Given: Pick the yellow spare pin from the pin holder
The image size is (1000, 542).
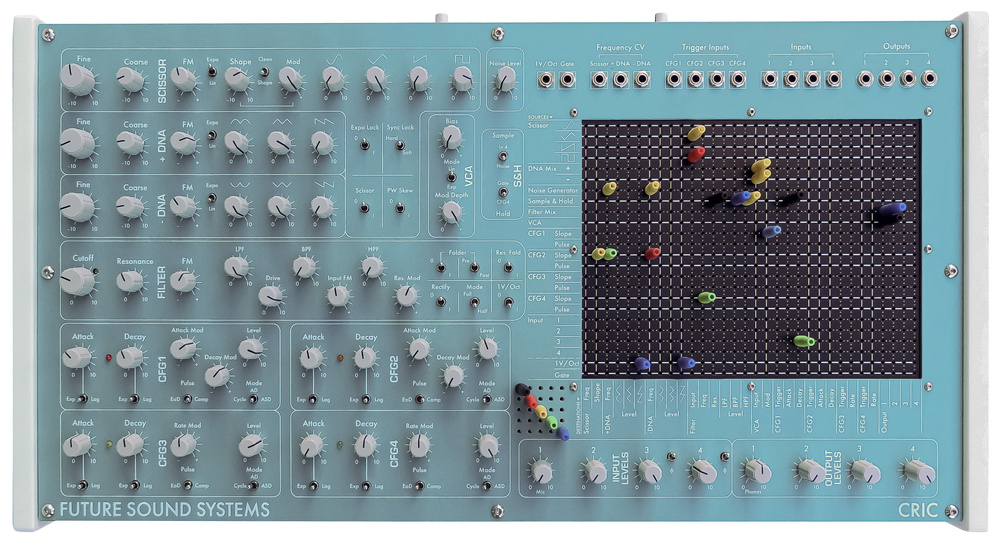Looking at the screenshot, I should coord(541,411).
